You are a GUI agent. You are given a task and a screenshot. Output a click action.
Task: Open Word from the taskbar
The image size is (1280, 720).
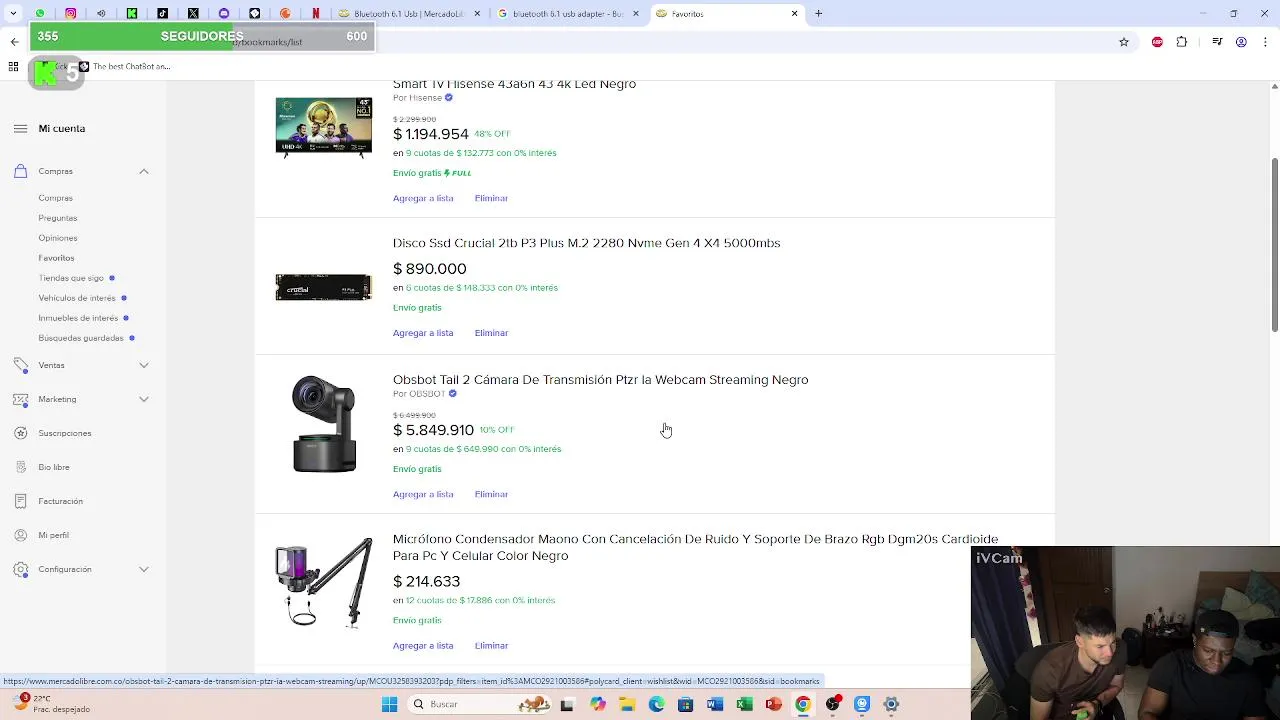715,704
